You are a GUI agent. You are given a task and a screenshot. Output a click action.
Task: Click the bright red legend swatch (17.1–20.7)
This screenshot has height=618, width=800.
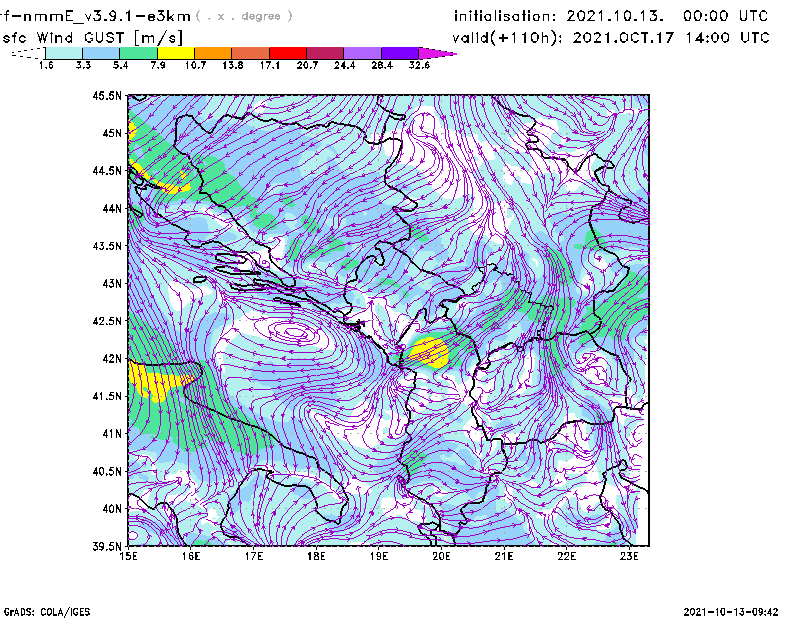(x=288, y=53)
